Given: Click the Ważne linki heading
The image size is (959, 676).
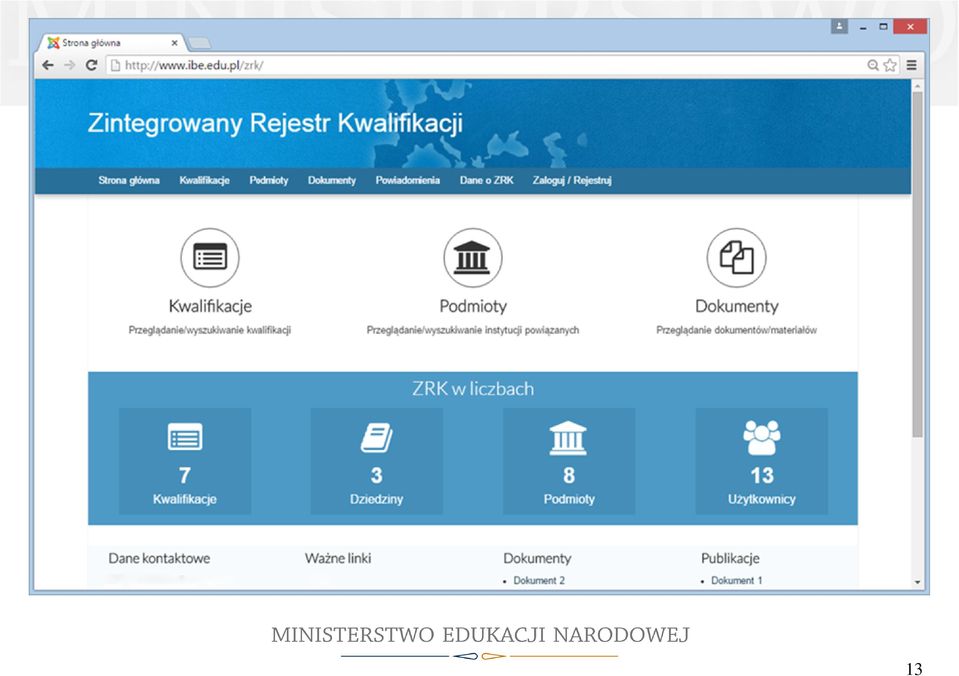Looking at the screenshot, I should tap(338, 559).
